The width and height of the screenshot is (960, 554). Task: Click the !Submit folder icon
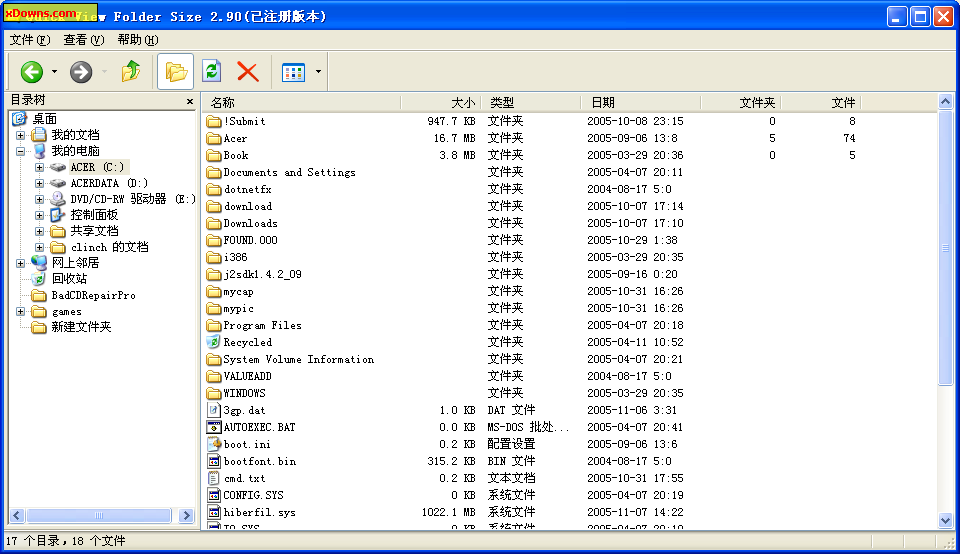point(214,121)
